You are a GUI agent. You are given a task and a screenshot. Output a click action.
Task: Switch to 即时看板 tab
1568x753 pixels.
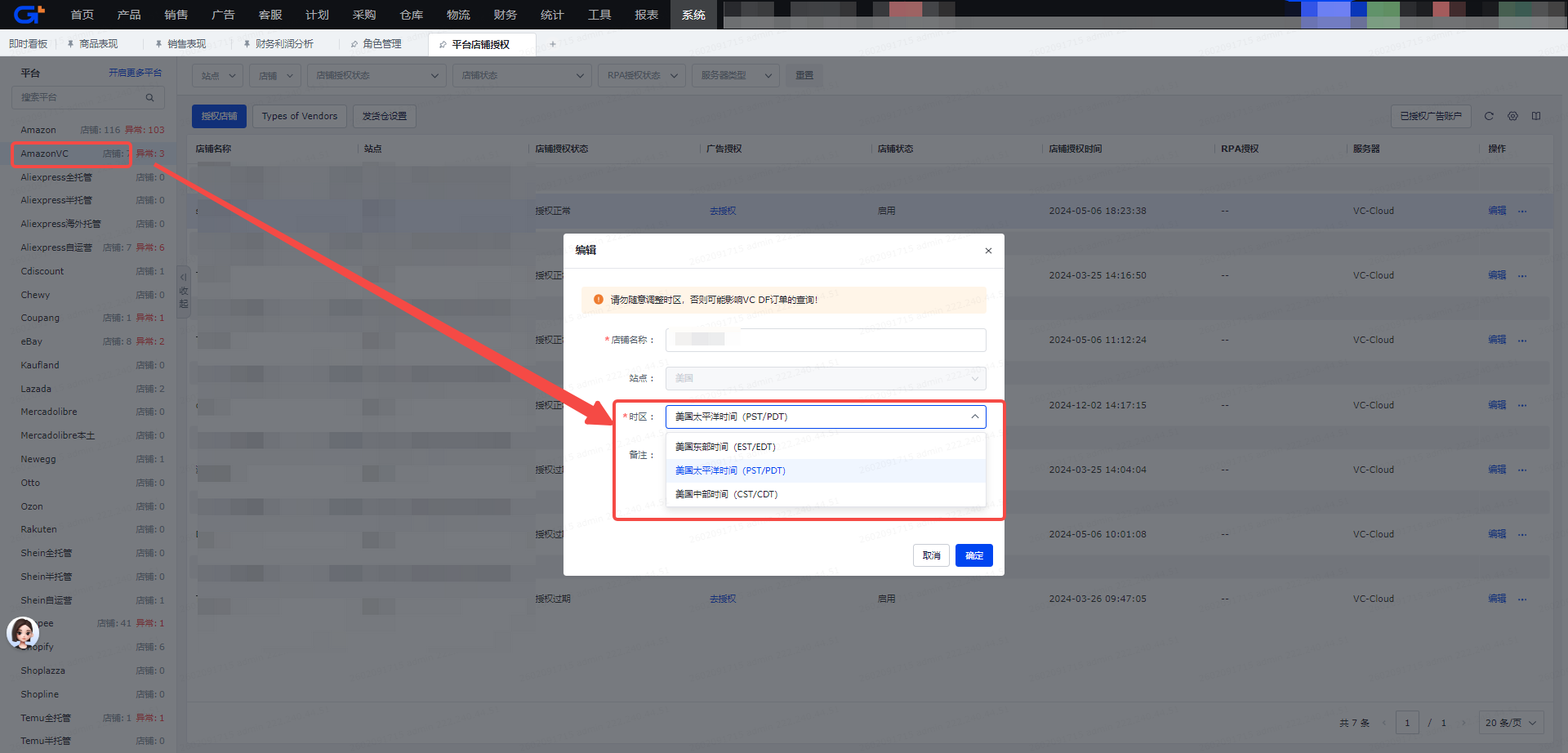pos(29,44)
